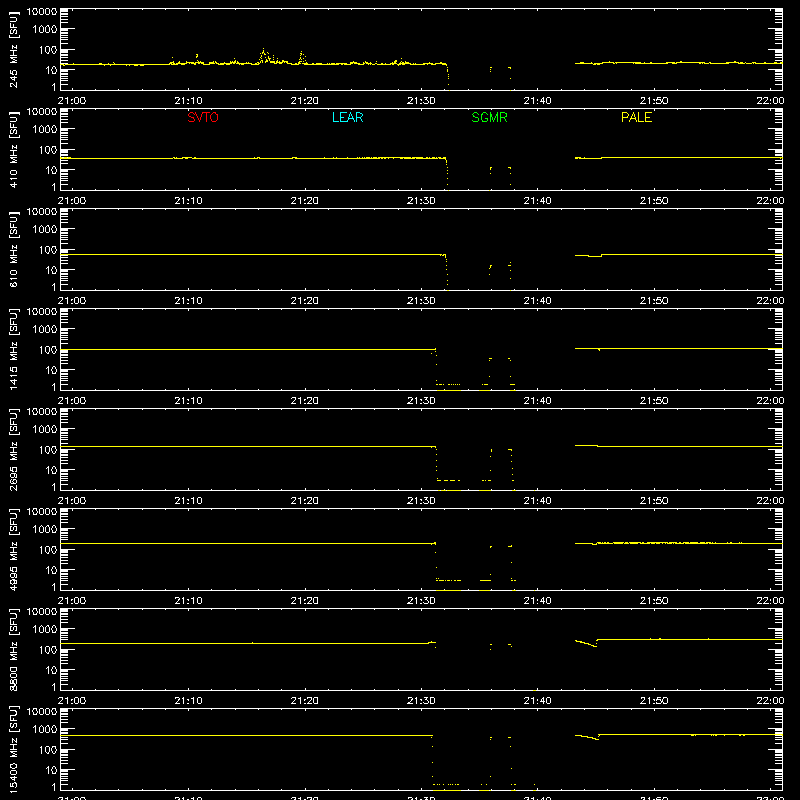
Task: Select the 2695 MHz [SFU] axis label
Action: (13, 450)
